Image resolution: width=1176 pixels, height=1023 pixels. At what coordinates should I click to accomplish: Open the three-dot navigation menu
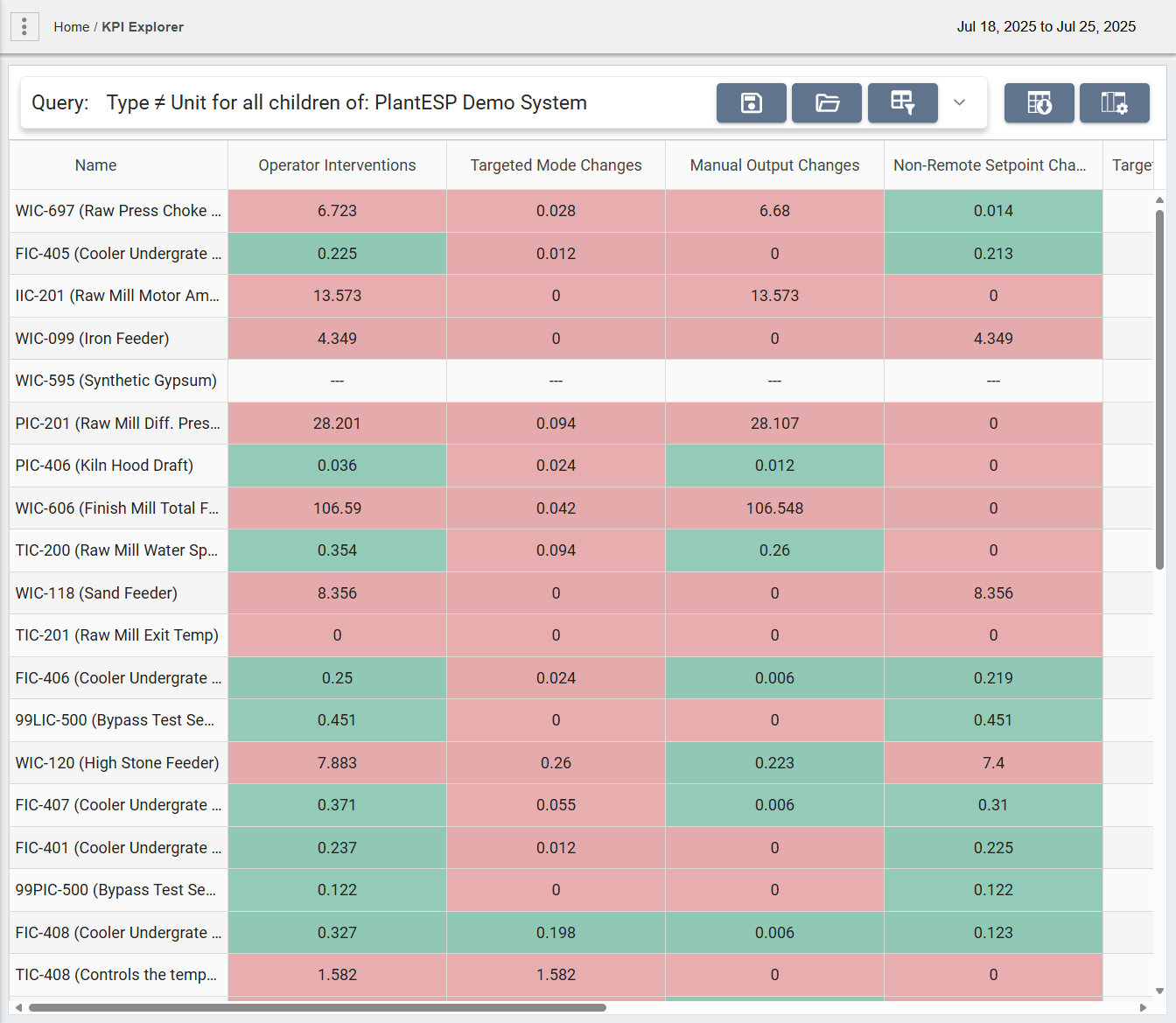[x=24, y=27]
